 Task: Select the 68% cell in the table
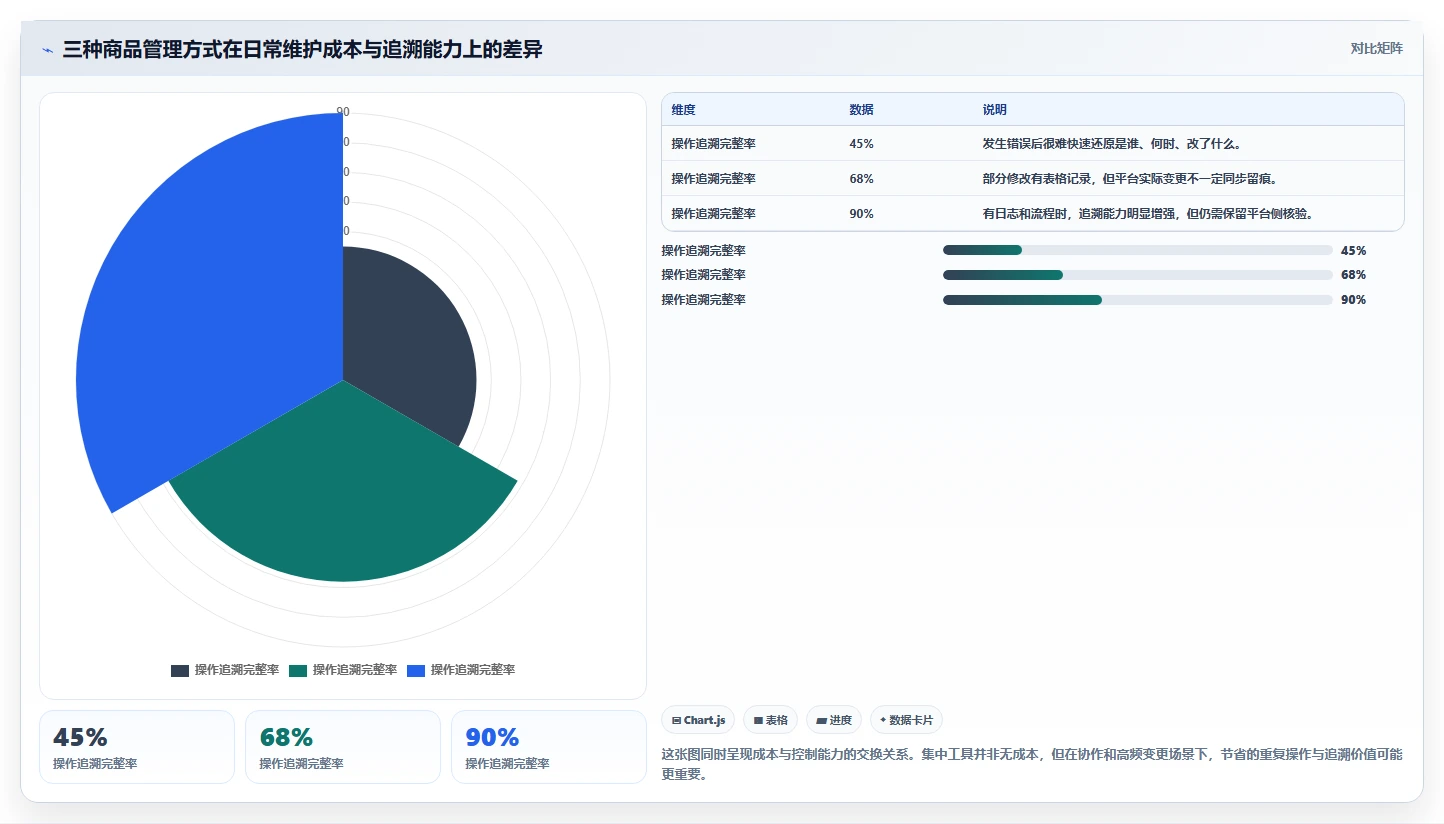click(x=862, y=179)
